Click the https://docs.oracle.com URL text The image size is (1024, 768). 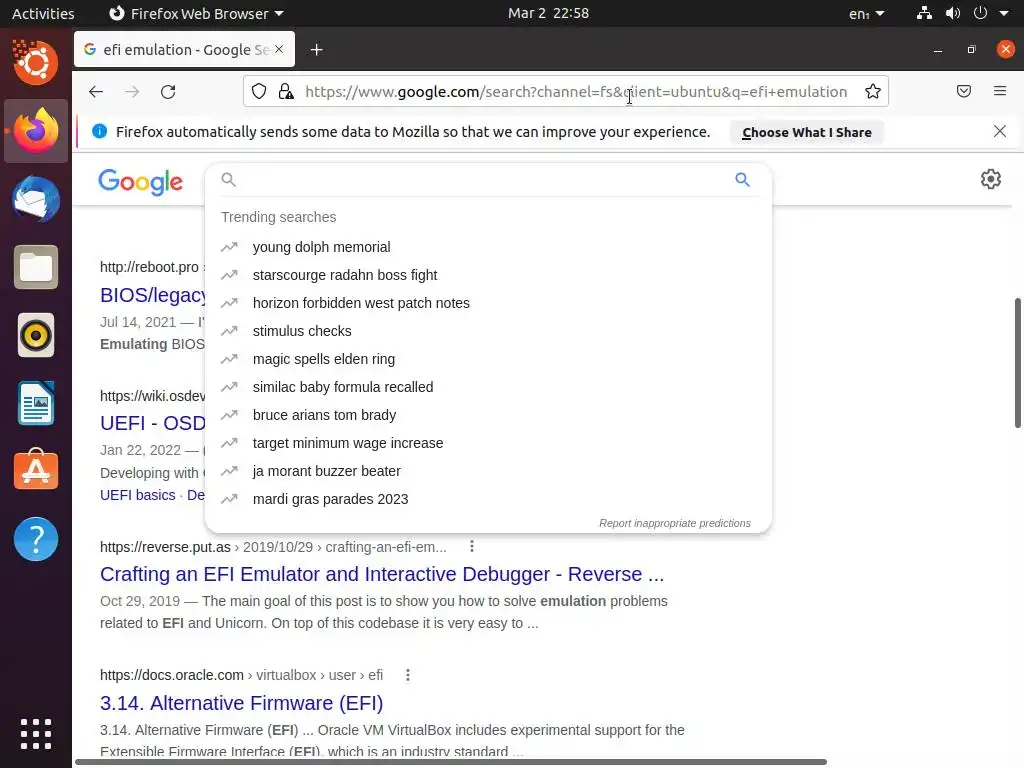(x=172, y=675)
